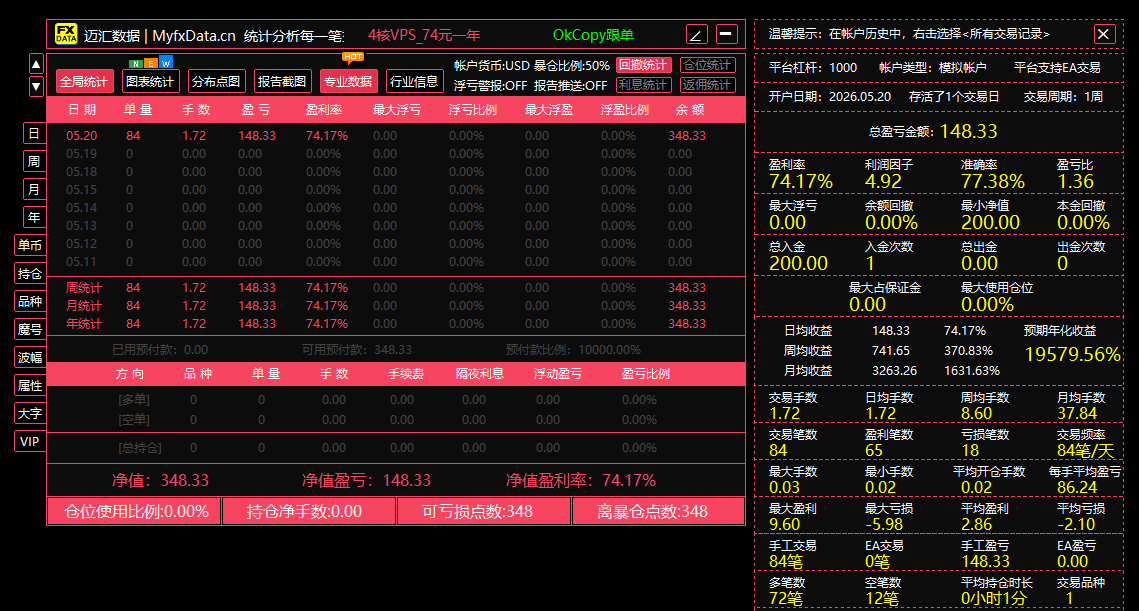The width and height of the screenshot is (1139, 611).
Task: Click the 仓位使用比例:0.00% button
Action: pyautogui.click(x=135, y=511)
